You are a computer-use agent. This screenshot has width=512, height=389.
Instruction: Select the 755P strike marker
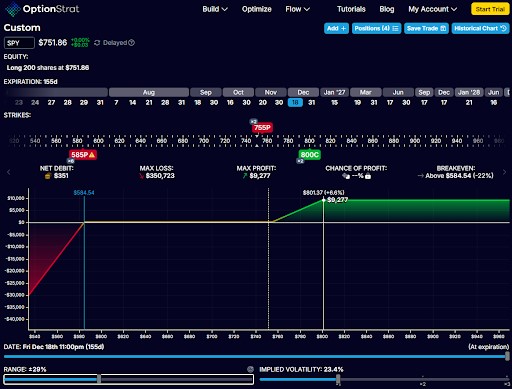coord(262,128)
